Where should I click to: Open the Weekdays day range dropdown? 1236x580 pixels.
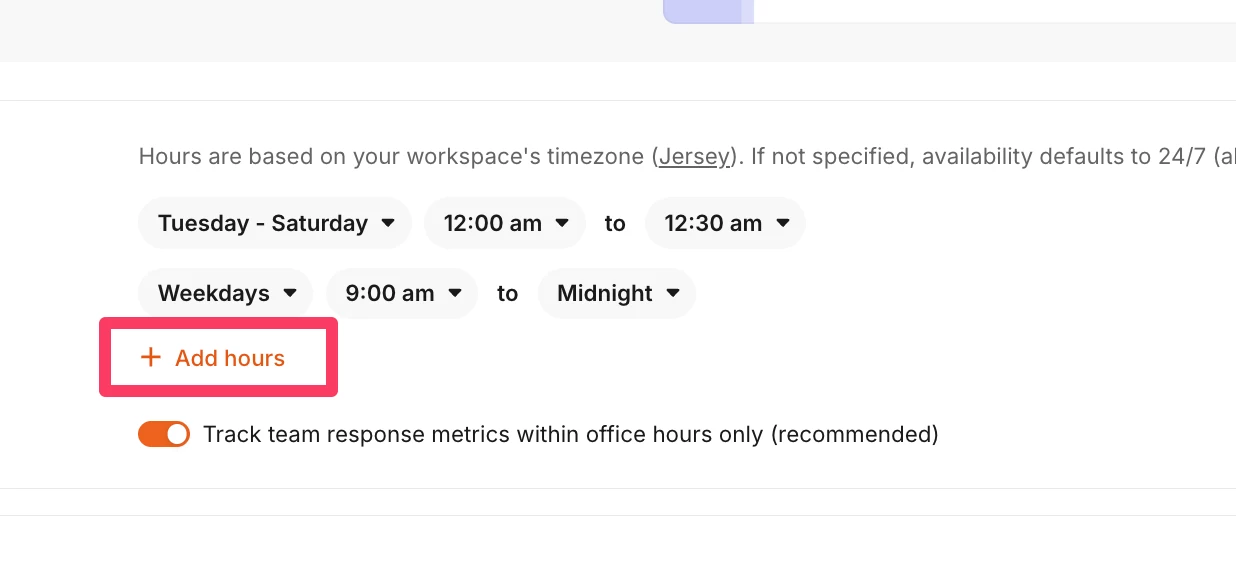226,293
